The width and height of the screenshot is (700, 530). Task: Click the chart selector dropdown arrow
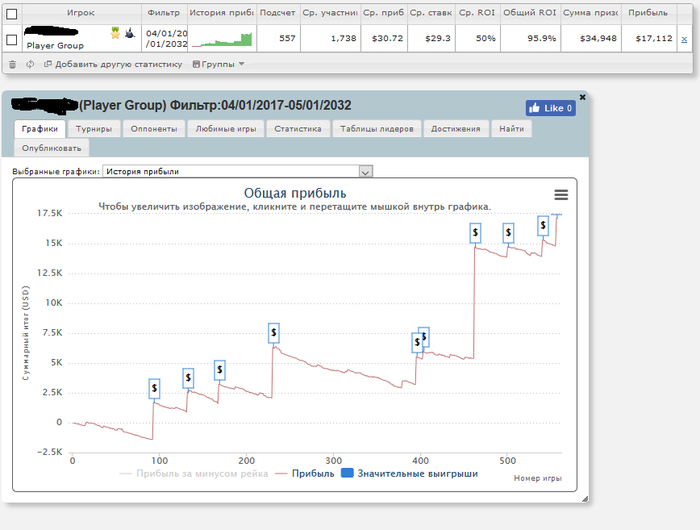(366, 172)
